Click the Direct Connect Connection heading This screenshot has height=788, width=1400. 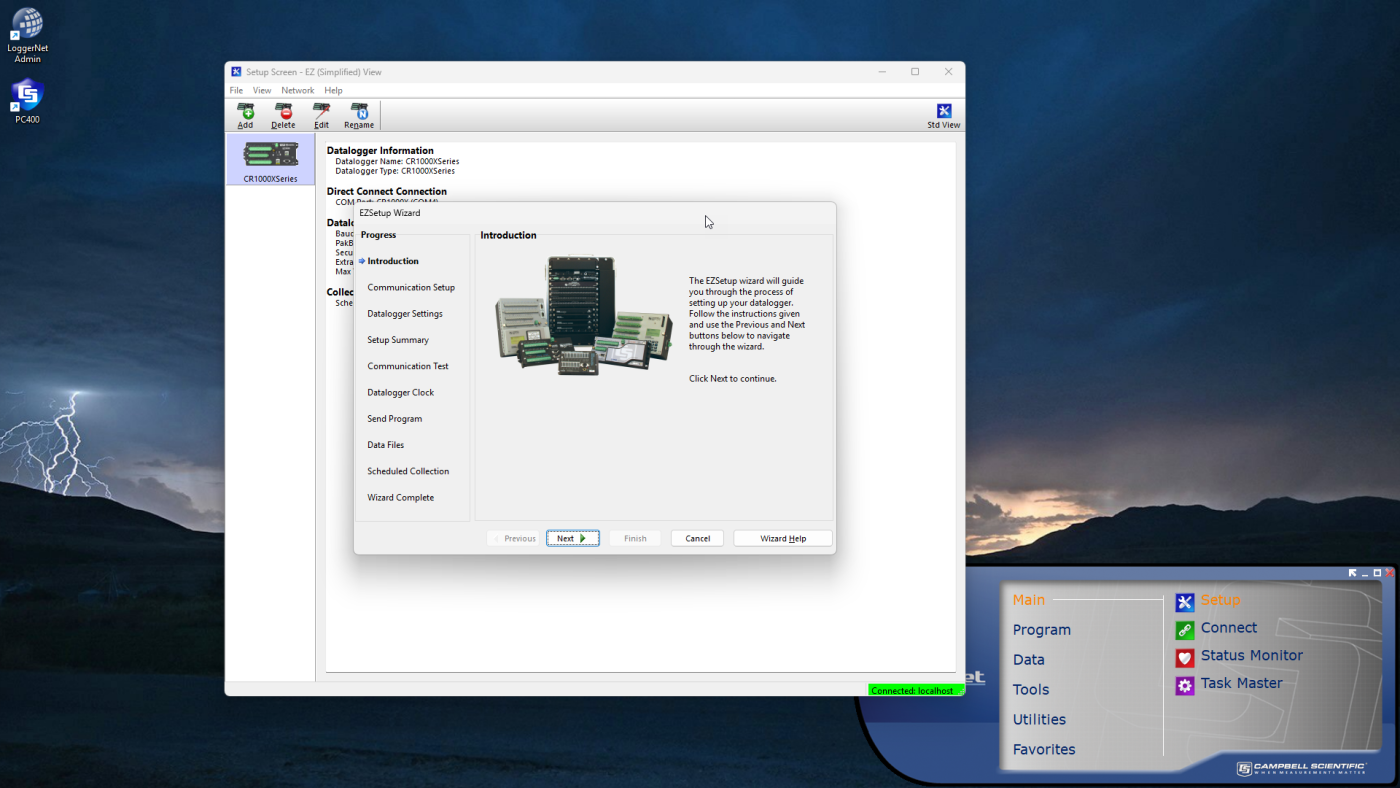coord(387,191)
